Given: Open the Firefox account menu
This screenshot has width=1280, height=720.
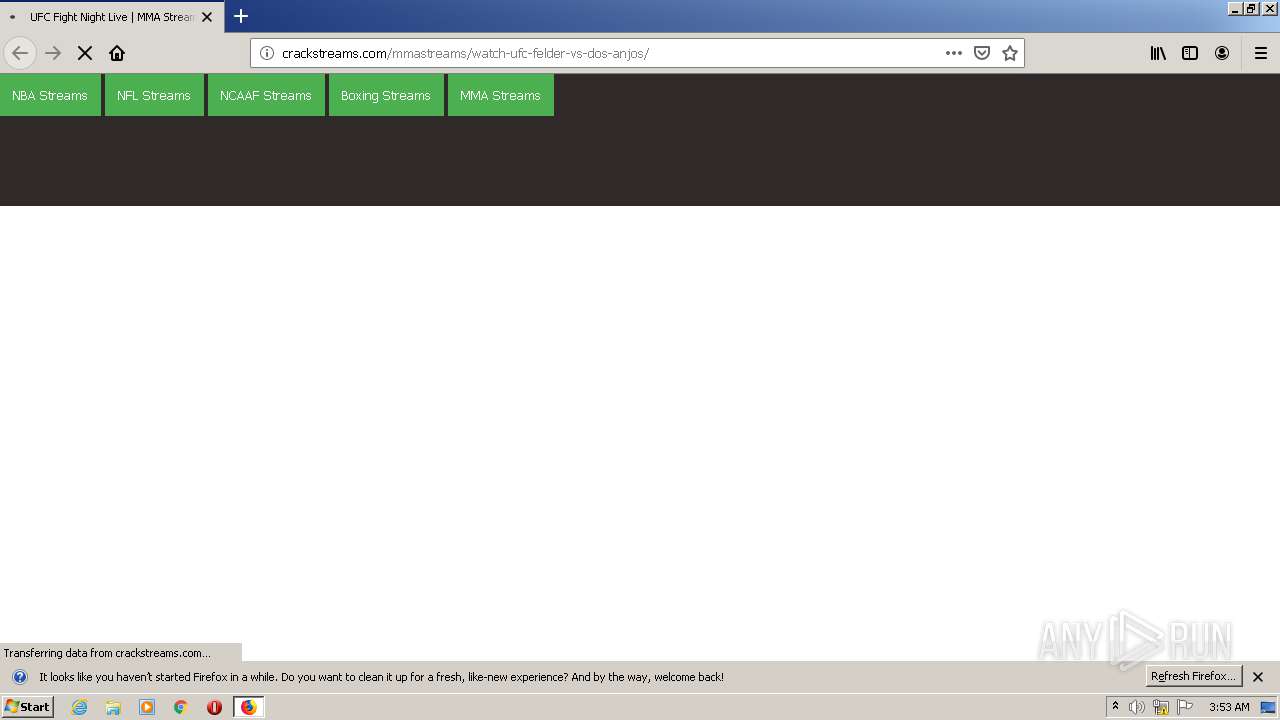Looking at the screenshot, I should pos(1222,53).
